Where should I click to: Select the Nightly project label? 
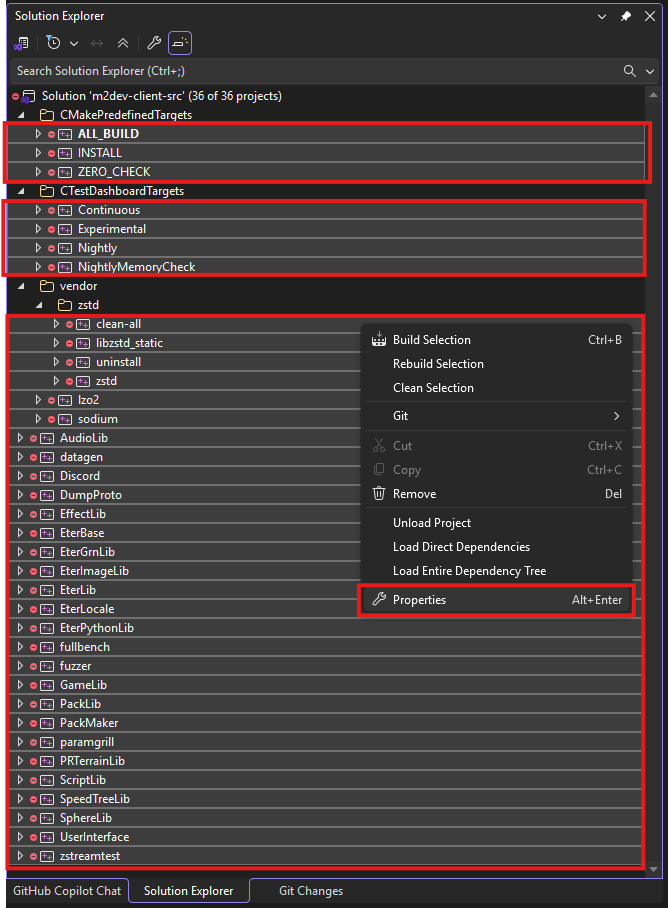click(97, 248)
